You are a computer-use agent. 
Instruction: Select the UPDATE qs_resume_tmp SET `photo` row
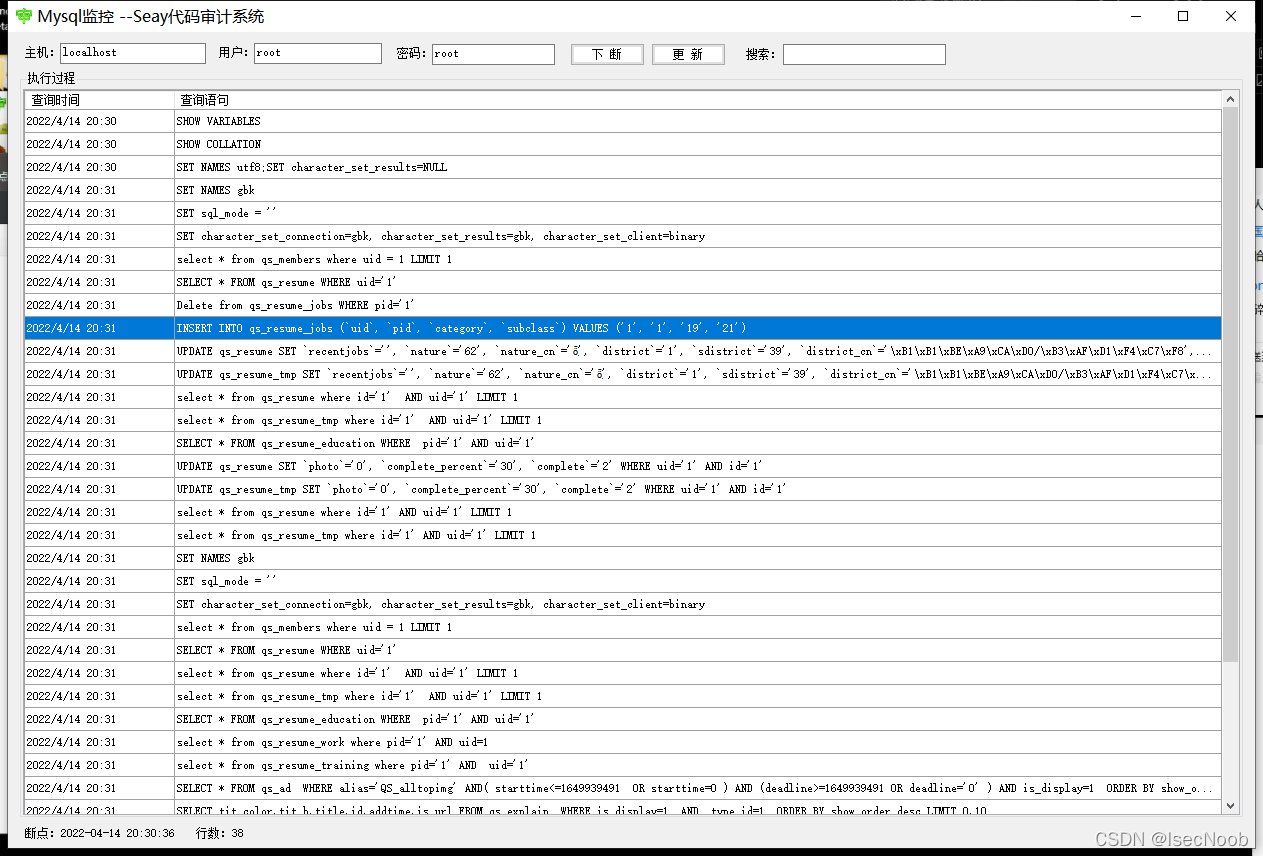pyautogui.click(x=623, y=489)
